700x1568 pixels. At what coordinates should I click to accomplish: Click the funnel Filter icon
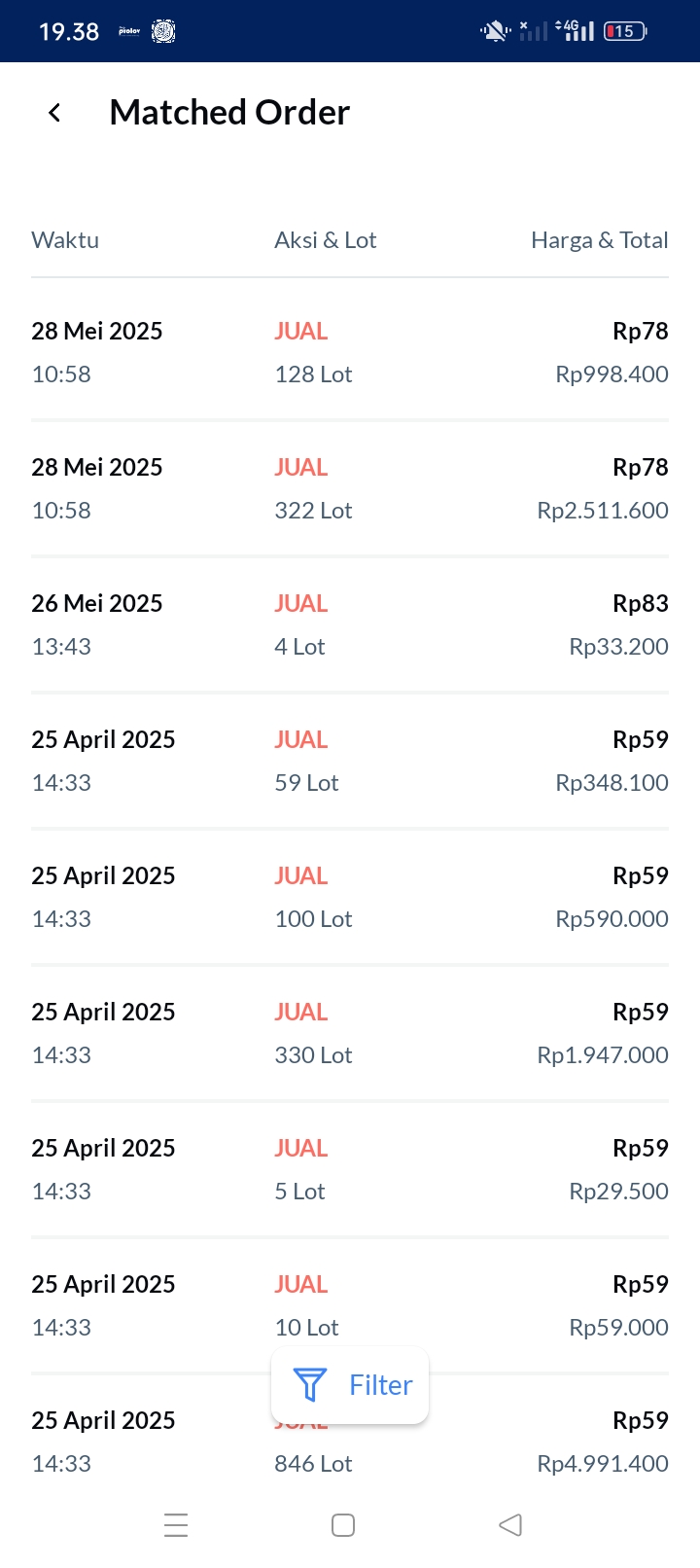[x=309, y=1384]
